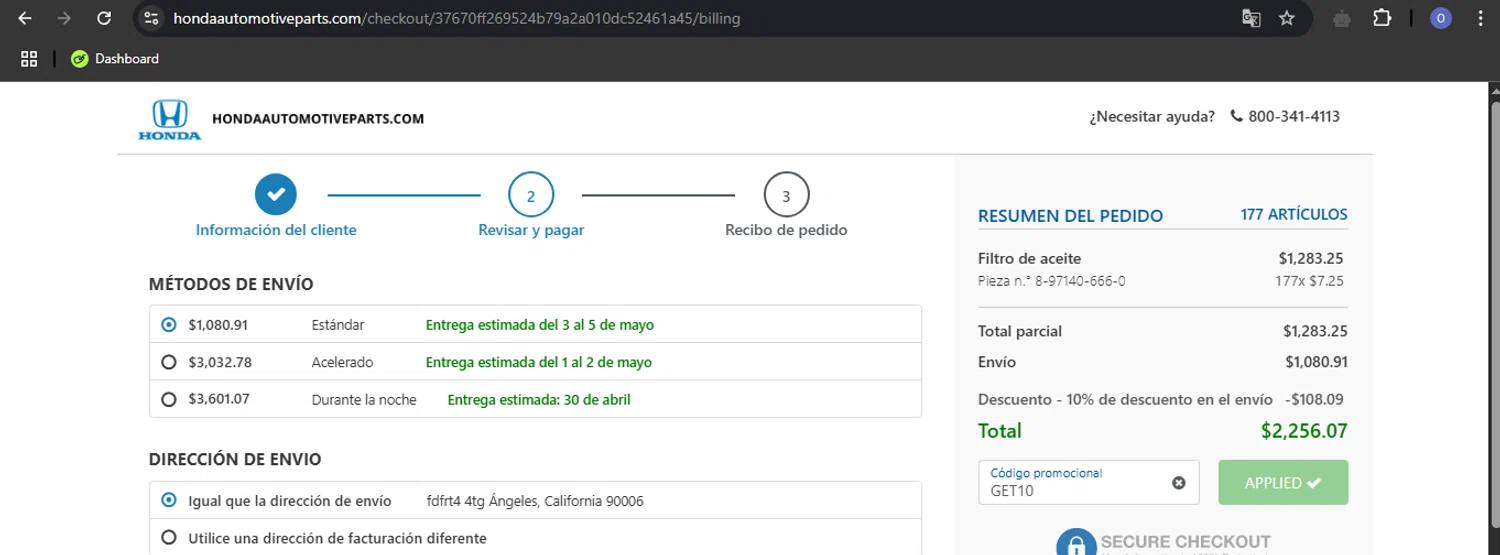This screenshot has width=1500, height=555.
Task: Click the 177 ARTÍCULOS label
Action: tap(1294, 214)
